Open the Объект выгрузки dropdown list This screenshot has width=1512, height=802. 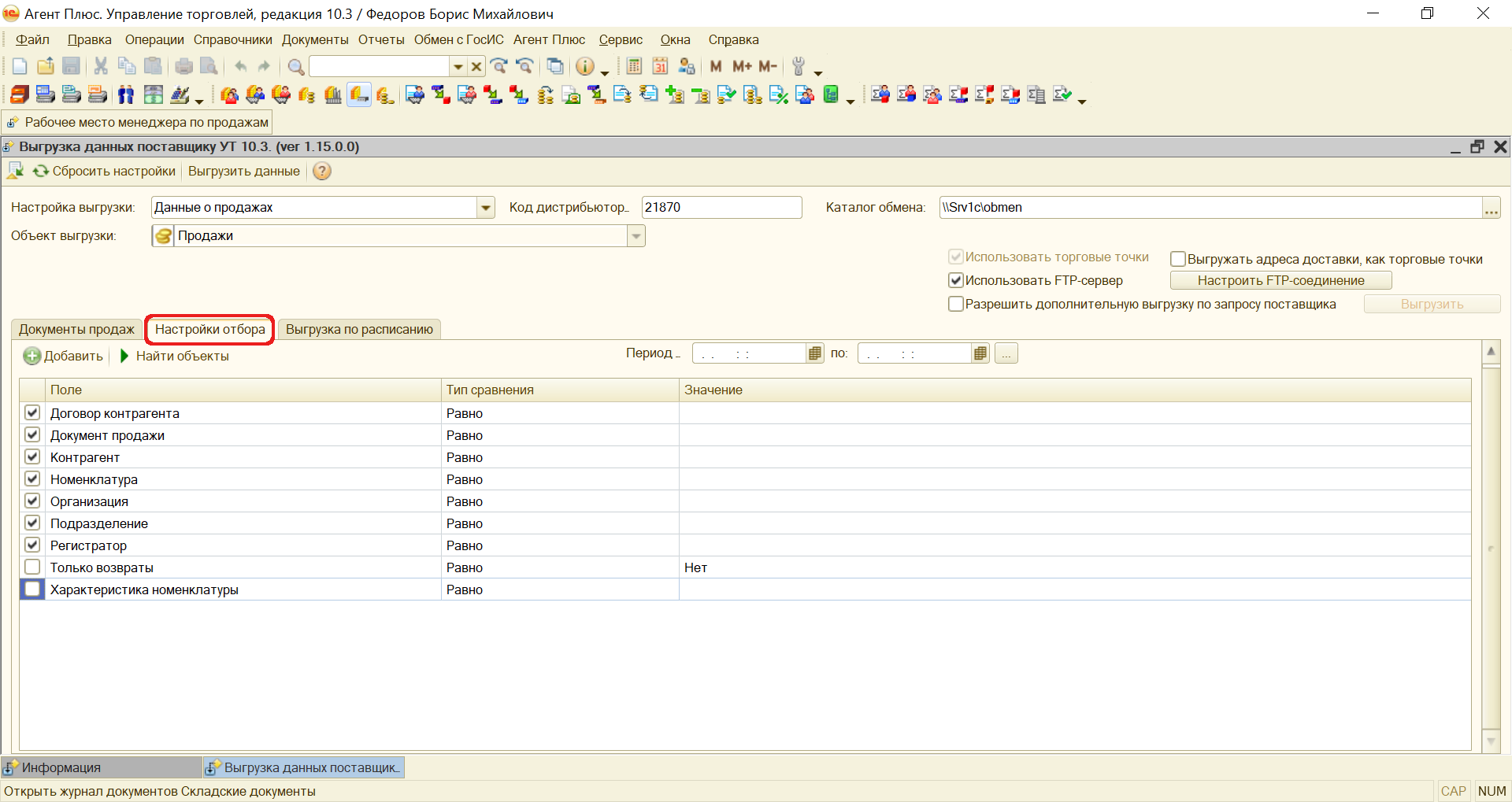point(636,236)
